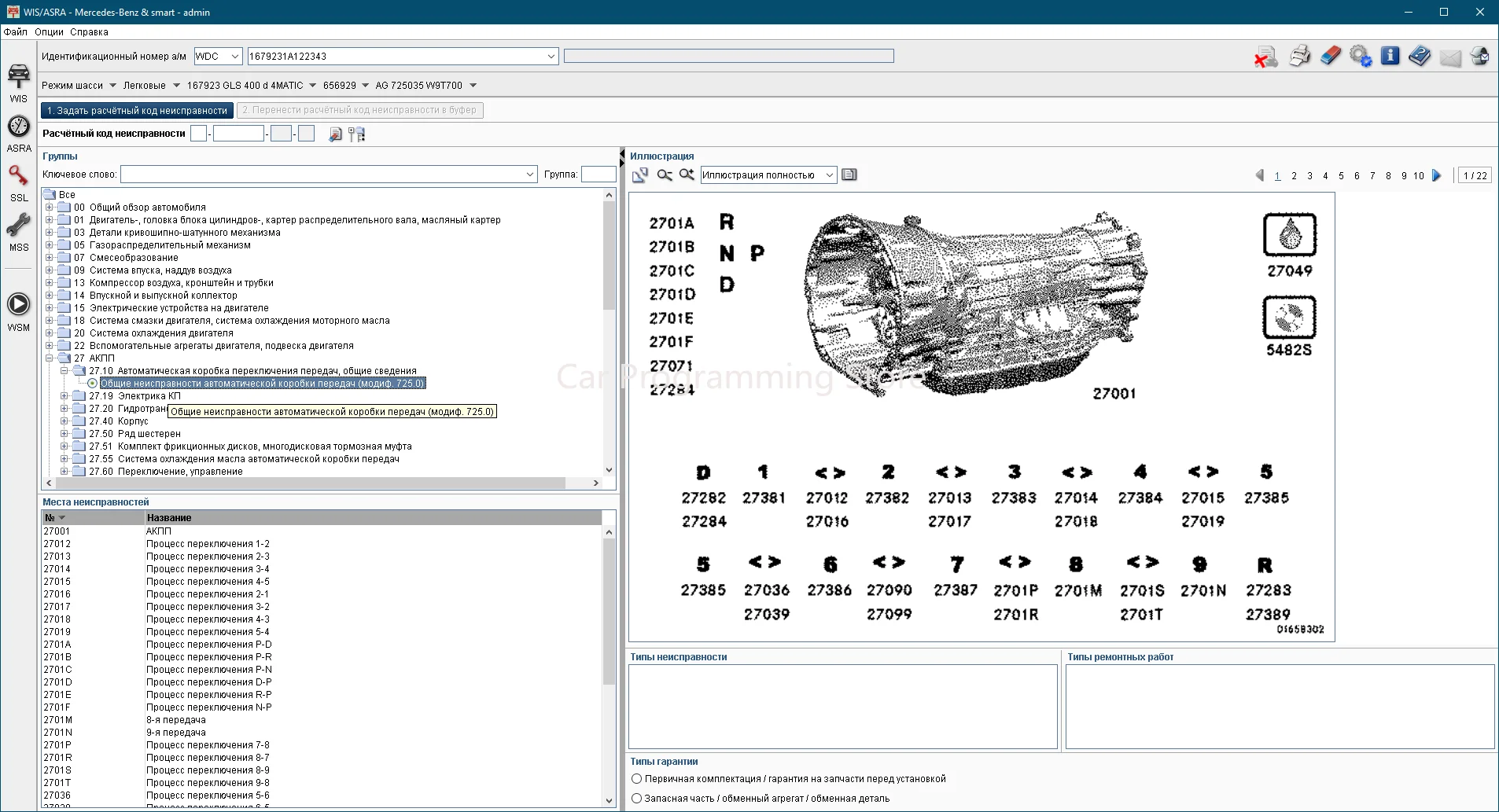Open the 'Справка' menu
Image resolution: width=1499 pixels, height=812 pixels.
pyautogui.click(x=89, y=32)
